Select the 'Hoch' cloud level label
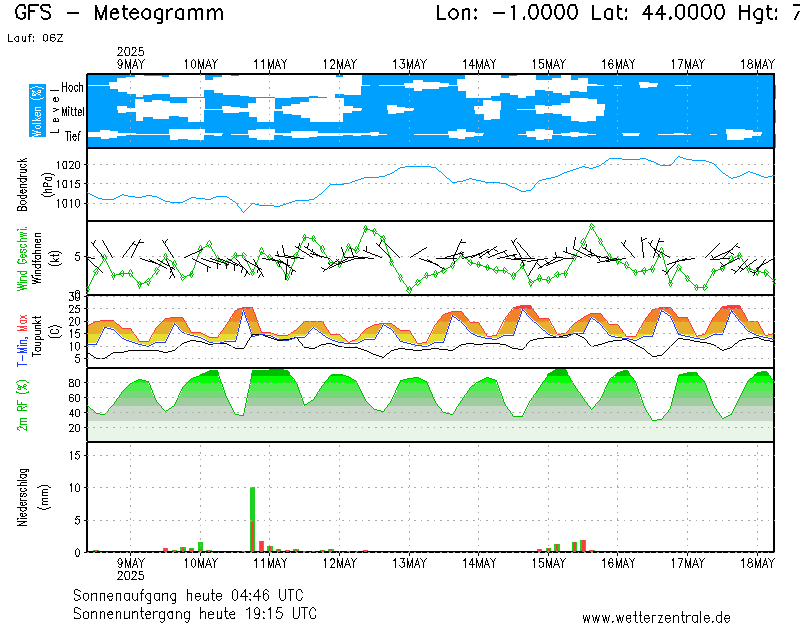Image resolution: width=800 pixels, height=625 pixels. click(72, 87)
